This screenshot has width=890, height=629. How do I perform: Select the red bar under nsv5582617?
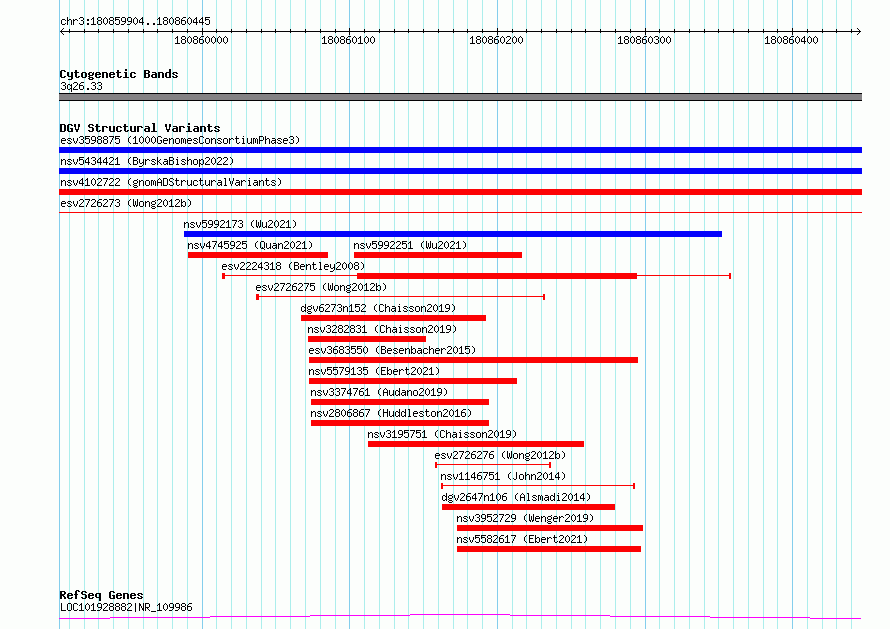(x=549, y=549)
